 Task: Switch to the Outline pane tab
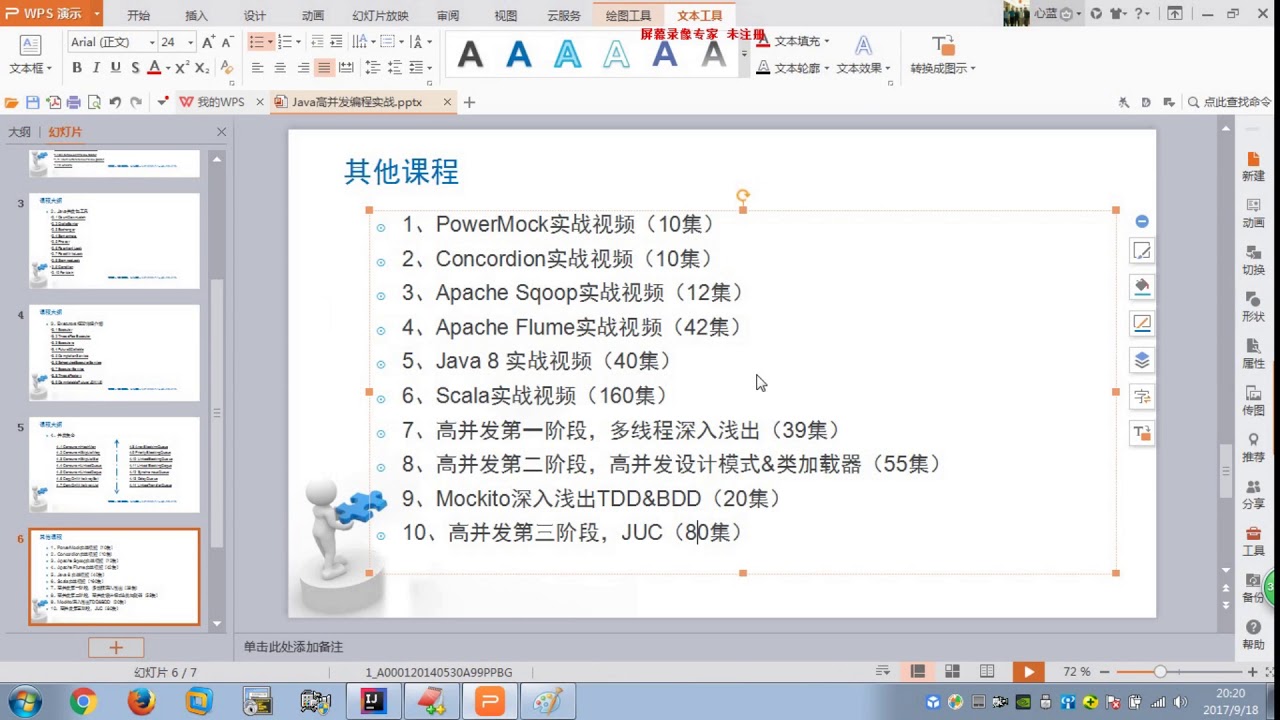[19, 132]
